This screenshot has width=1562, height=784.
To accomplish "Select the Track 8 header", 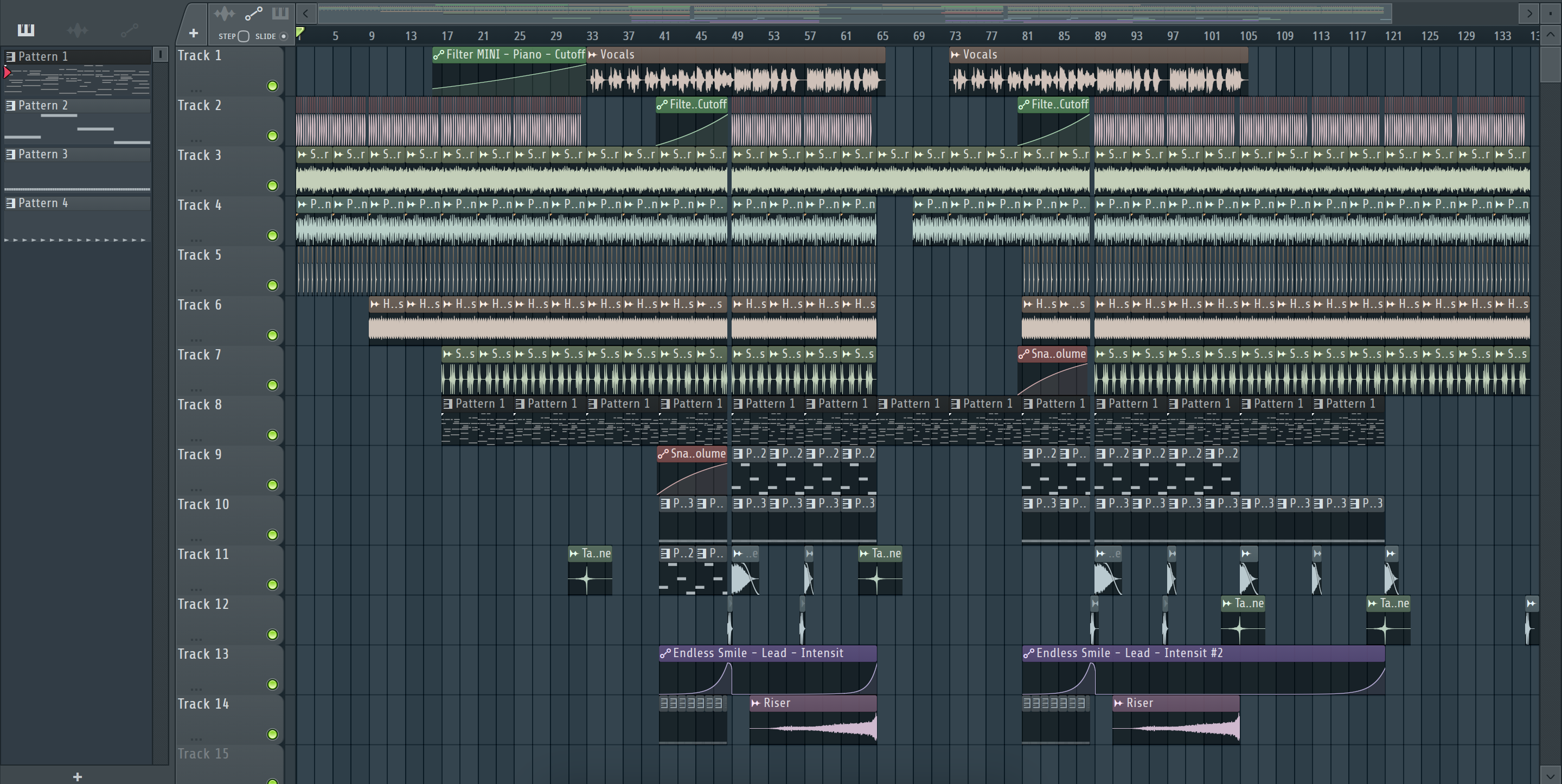I will [x=230, y=420].
